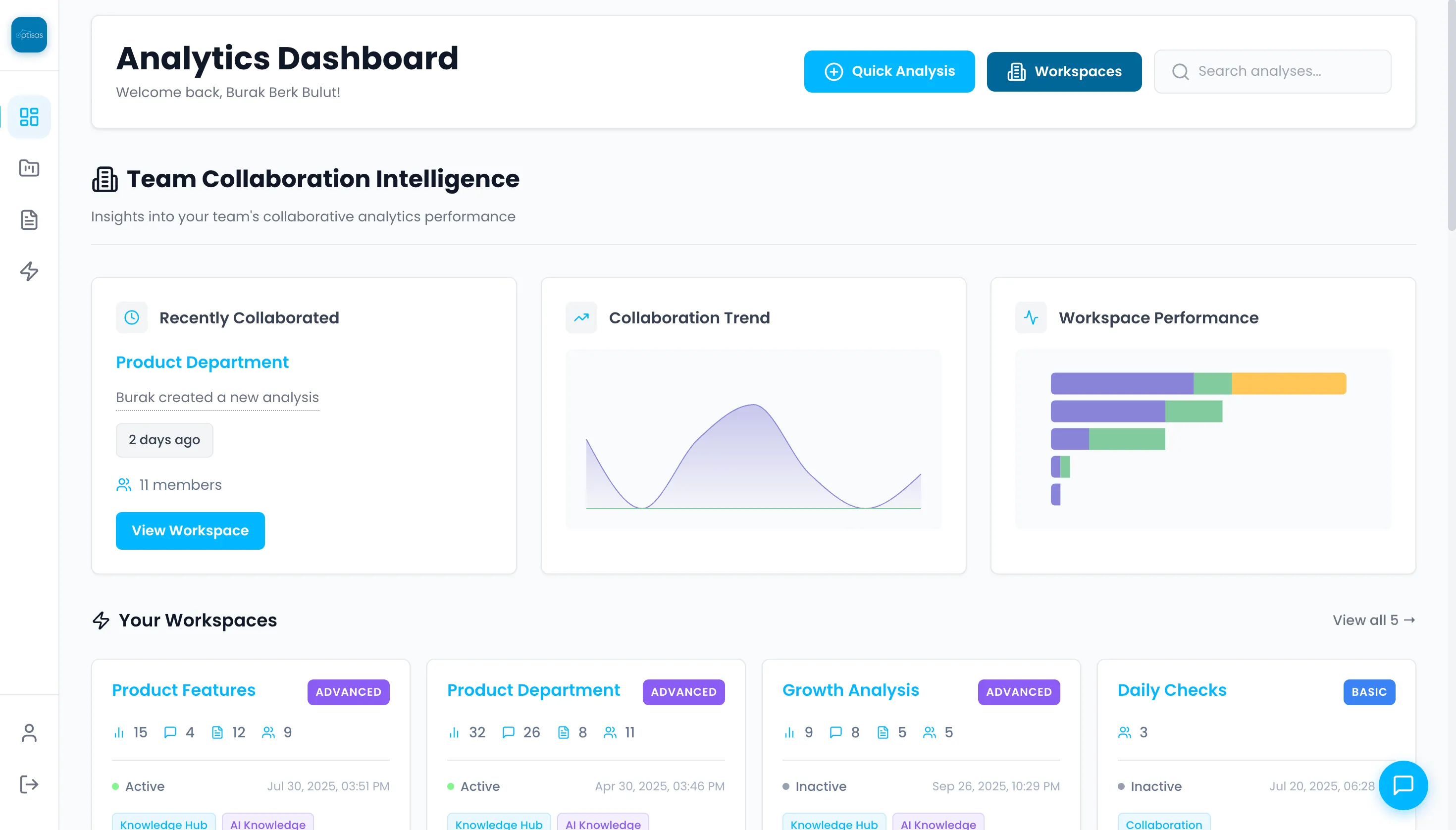The image size is (1456, 830).
Task: Open the Workspaces button in header
Action: [x=1064, y=71]
